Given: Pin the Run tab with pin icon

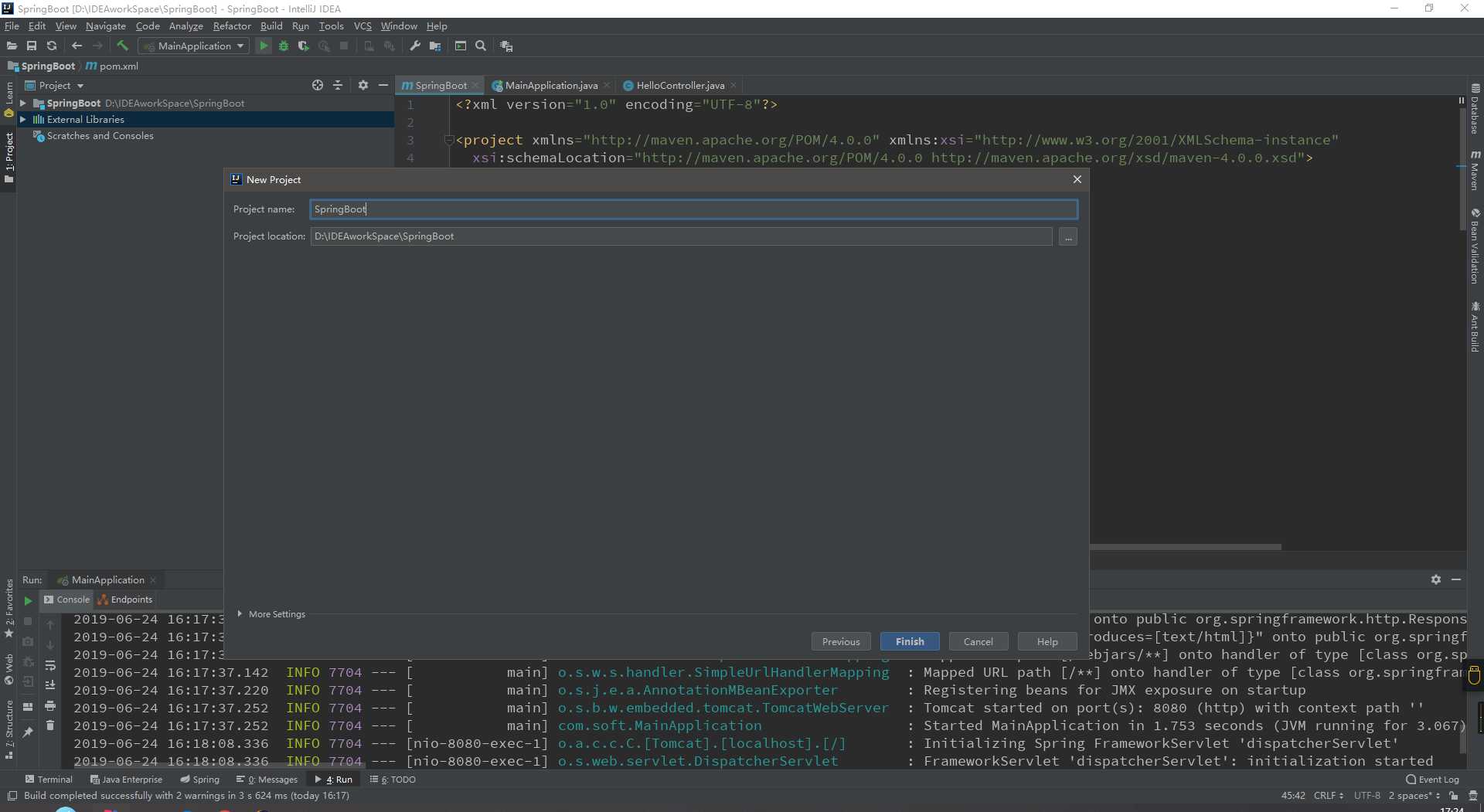Looking at the screenshot, I should (28, 732).
